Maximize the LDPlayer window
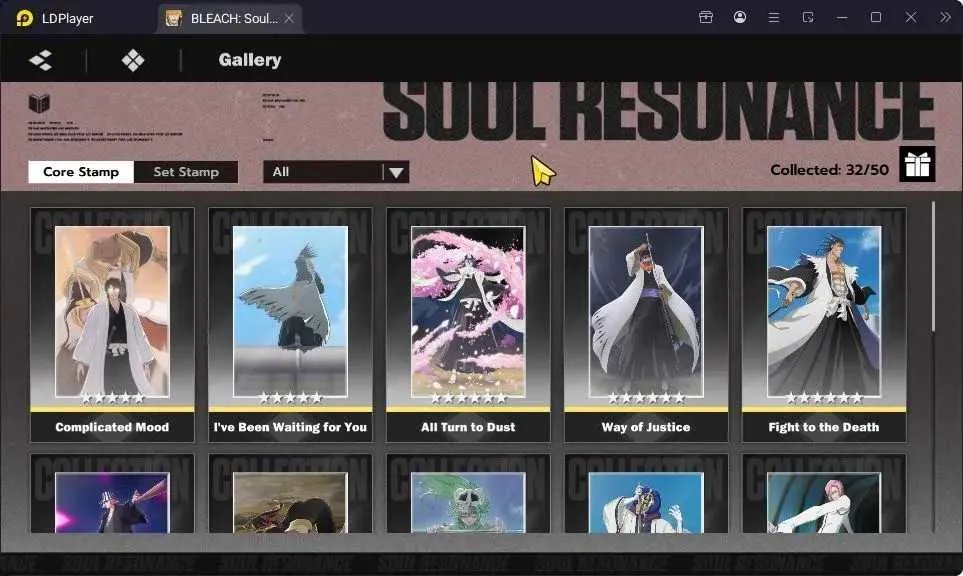This screenshot has height=576, width=963. tap(876, 17)
